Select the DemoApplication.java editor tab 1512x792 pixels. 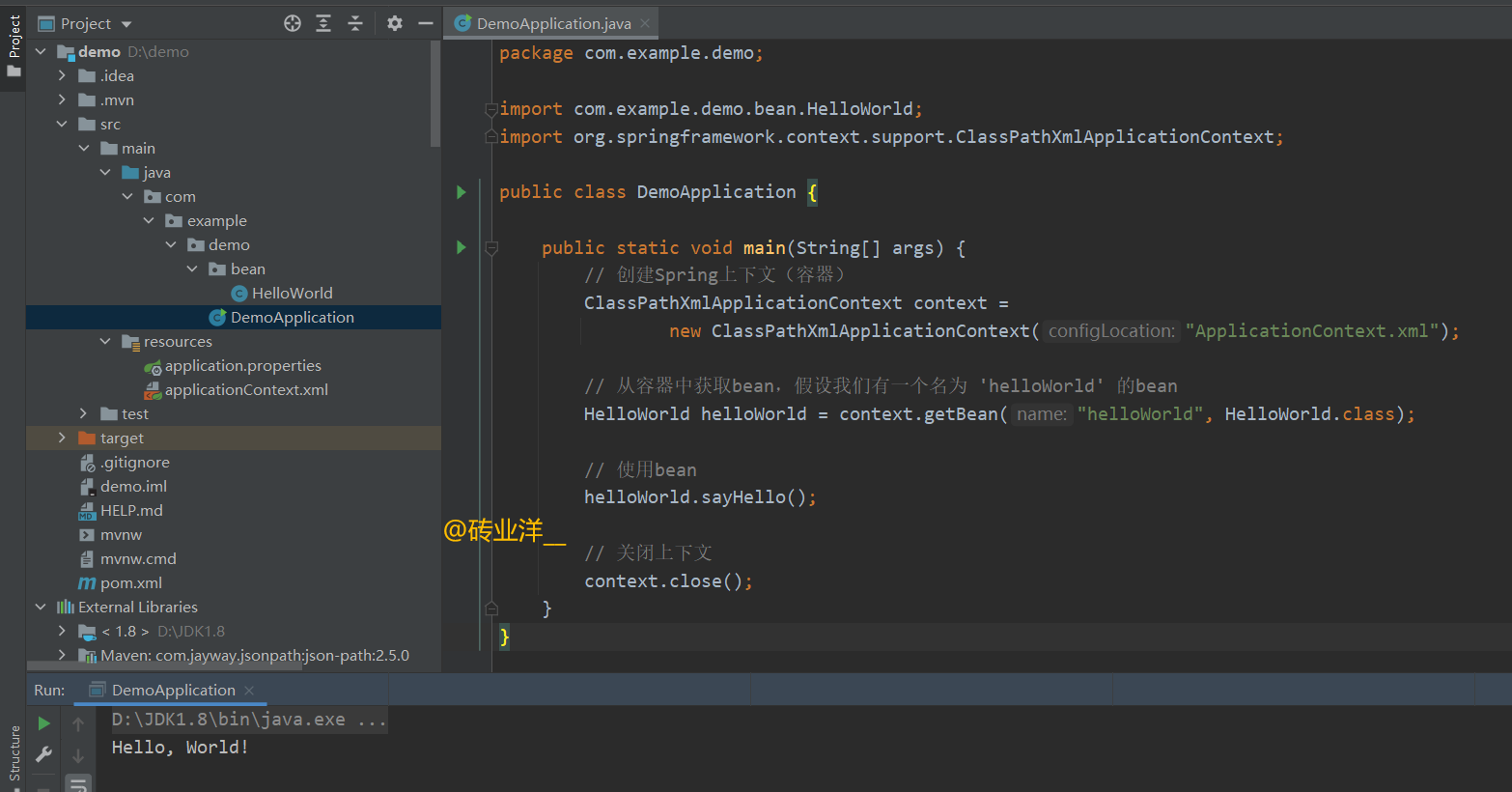pos(553,23)
